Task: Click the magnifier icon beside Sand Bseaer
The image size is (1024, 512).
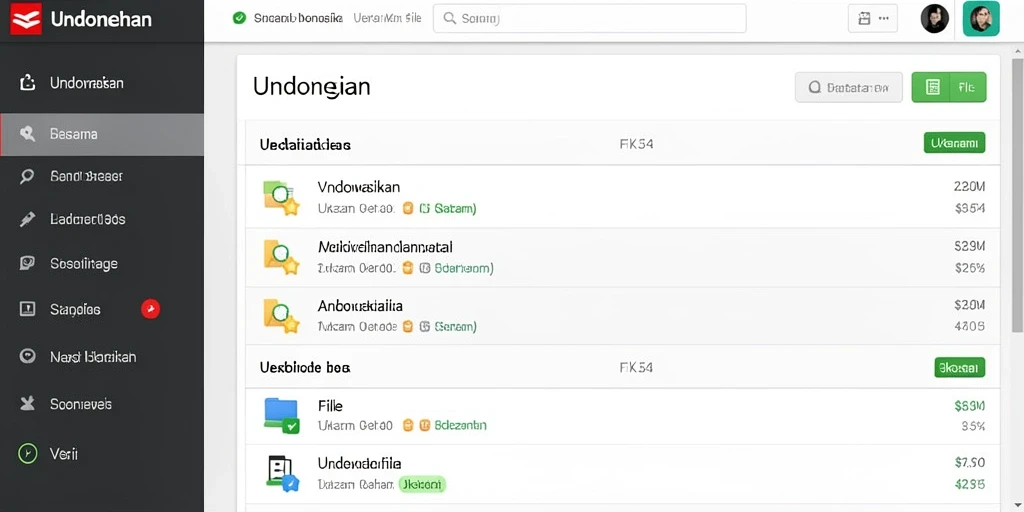Action: (27, 176)
